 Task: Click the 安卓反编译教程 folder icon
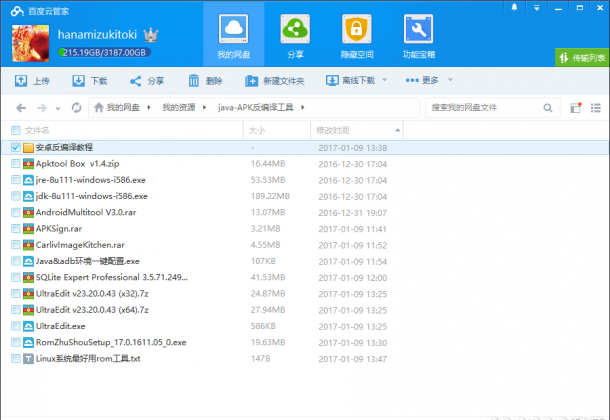28,147
